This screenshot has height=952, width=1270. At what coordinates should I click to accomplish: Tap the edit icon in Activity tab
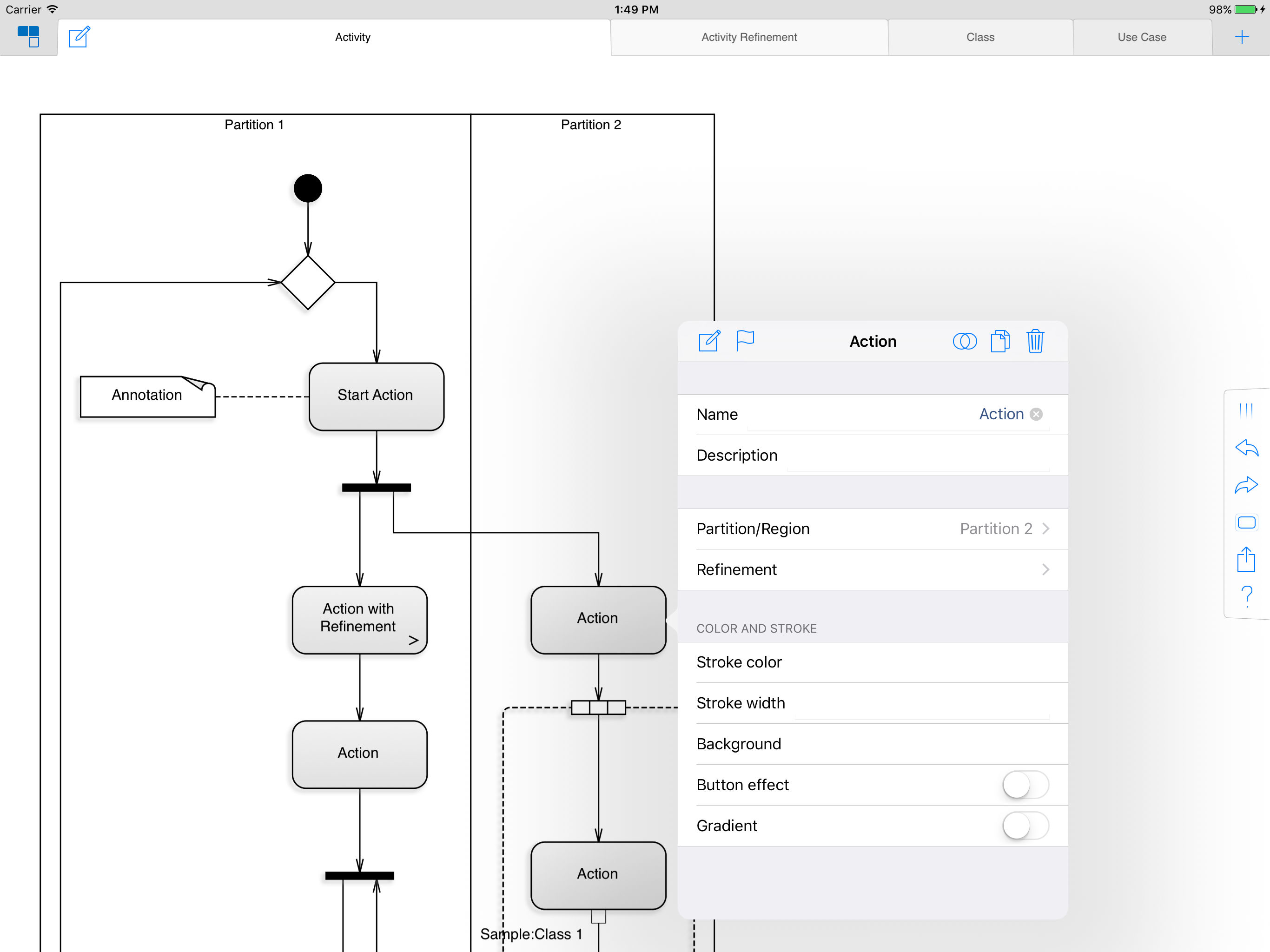click(x=79, y=36)
